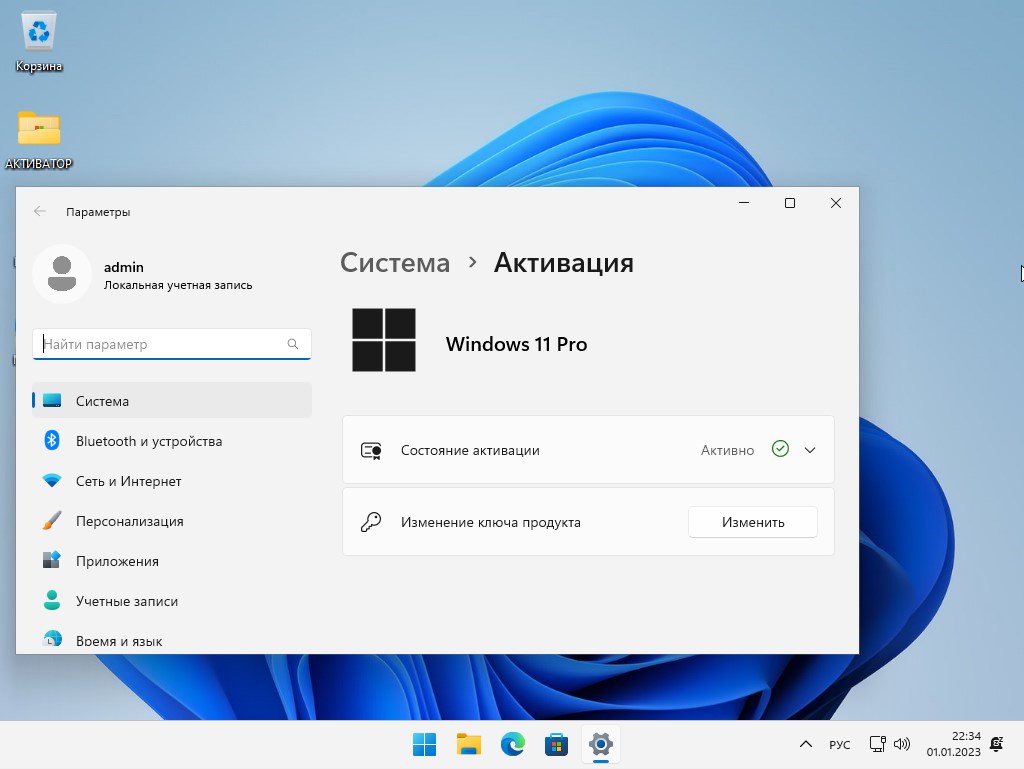This screenshot has height=769, width=1024.
Task: Show hidden tray icons with the up arrow
Action: [x=806, y=744]
